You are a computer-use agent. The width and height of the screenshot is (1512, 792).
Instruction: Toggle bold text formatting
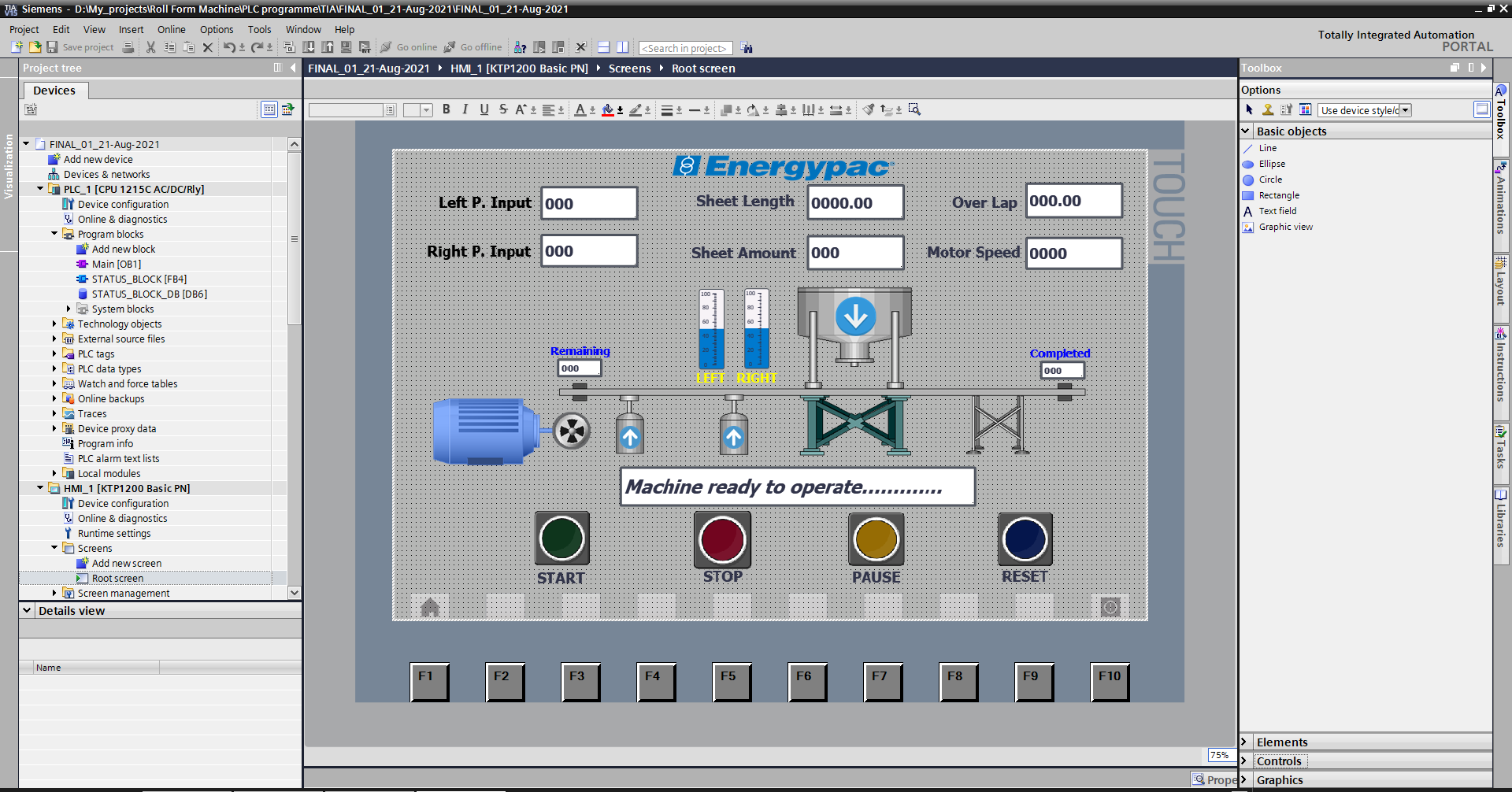click(446, 109)
